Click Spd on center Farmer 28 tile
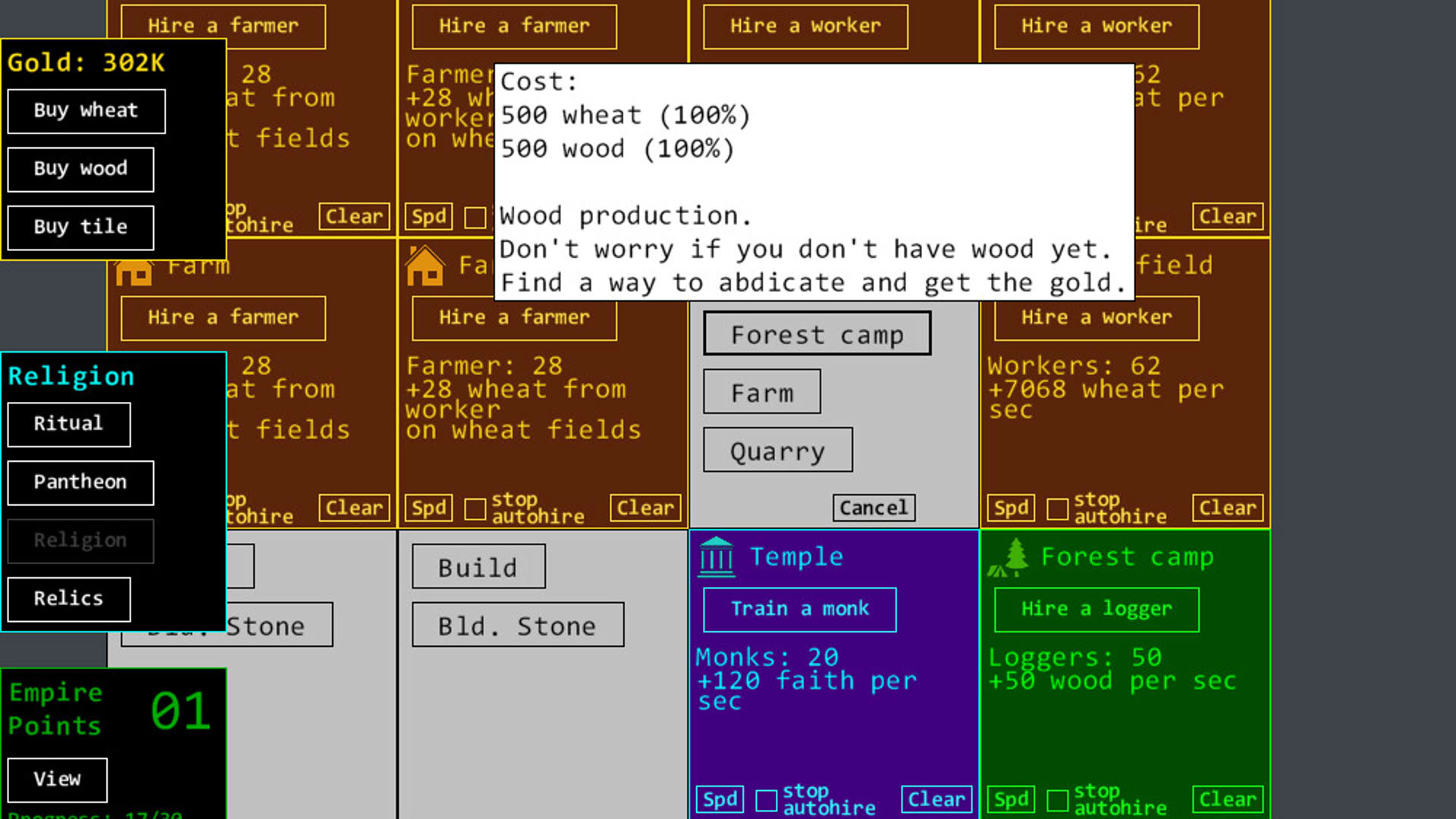 [428, 508]
